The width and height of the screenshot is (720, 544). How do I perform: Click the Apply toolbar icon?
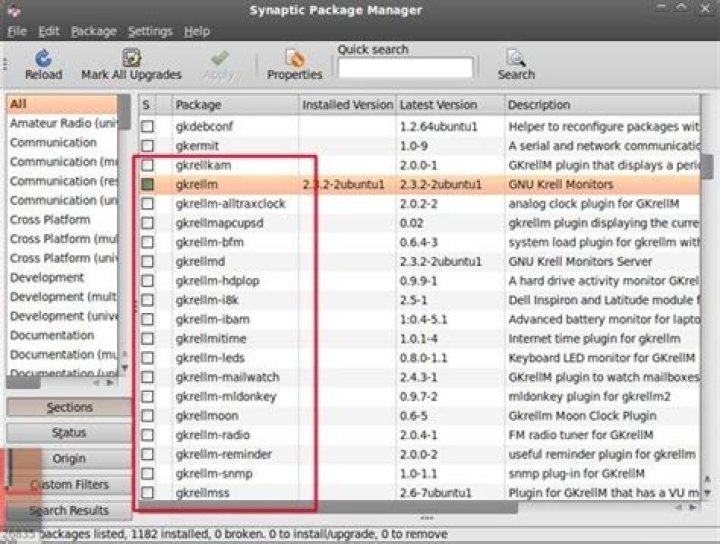[219, 58]
